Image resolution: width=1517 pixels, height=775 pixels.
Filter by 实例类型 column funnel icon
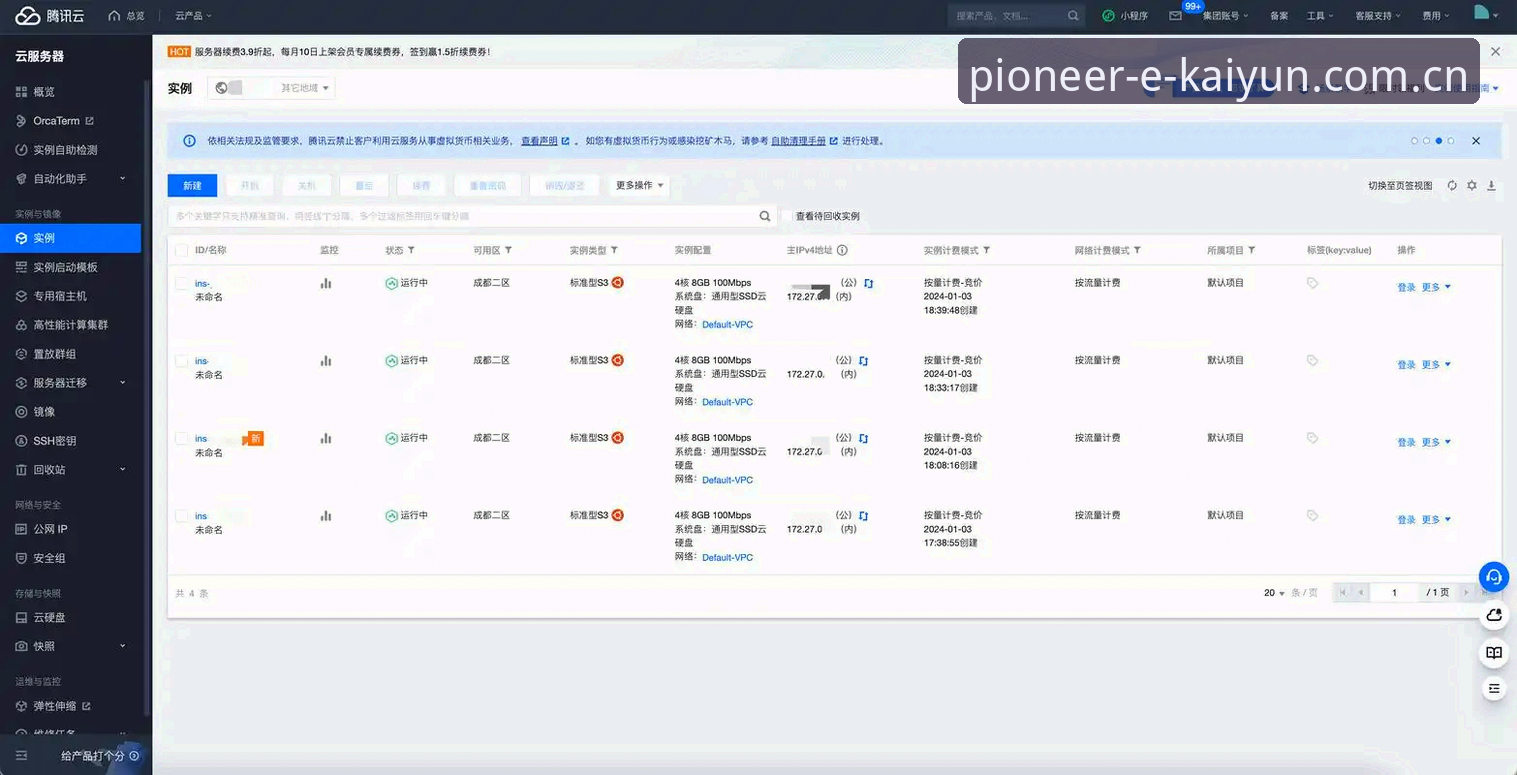614,250
